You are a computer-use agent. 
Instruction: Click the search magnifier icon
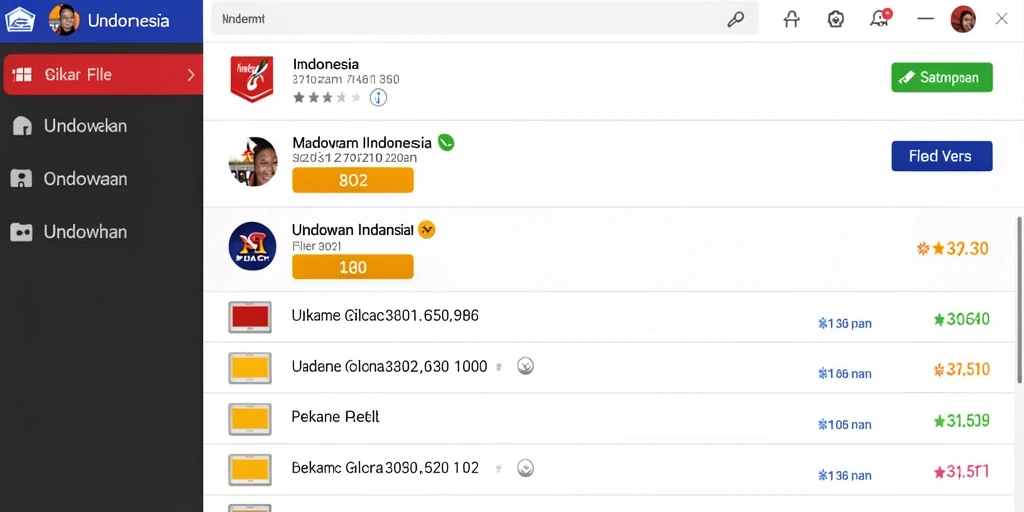coord(735,20)
